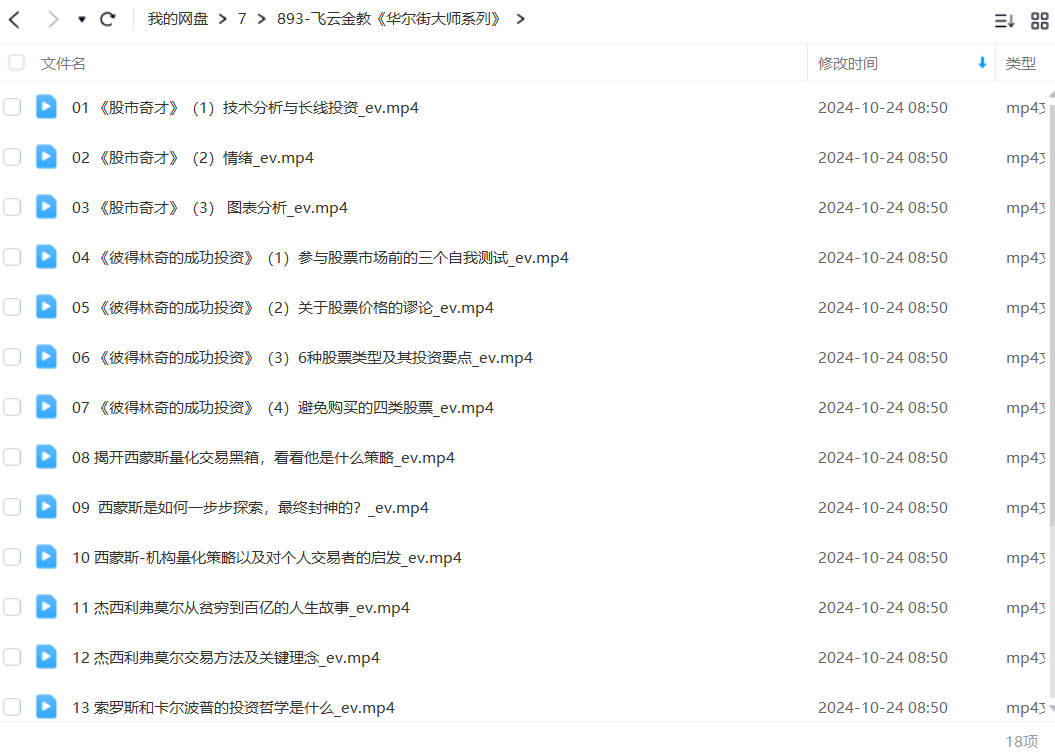Select file name 07 避免购买的四类股票_ev.mp4
Screen dimensions: 1055x752
pos(283,408)
